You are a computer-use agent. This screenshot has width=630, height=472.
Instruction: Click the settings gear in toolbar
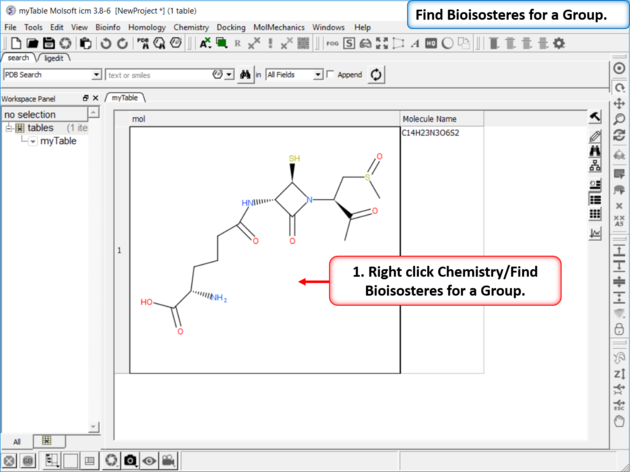pyautogui.click(x=559, y=44)
